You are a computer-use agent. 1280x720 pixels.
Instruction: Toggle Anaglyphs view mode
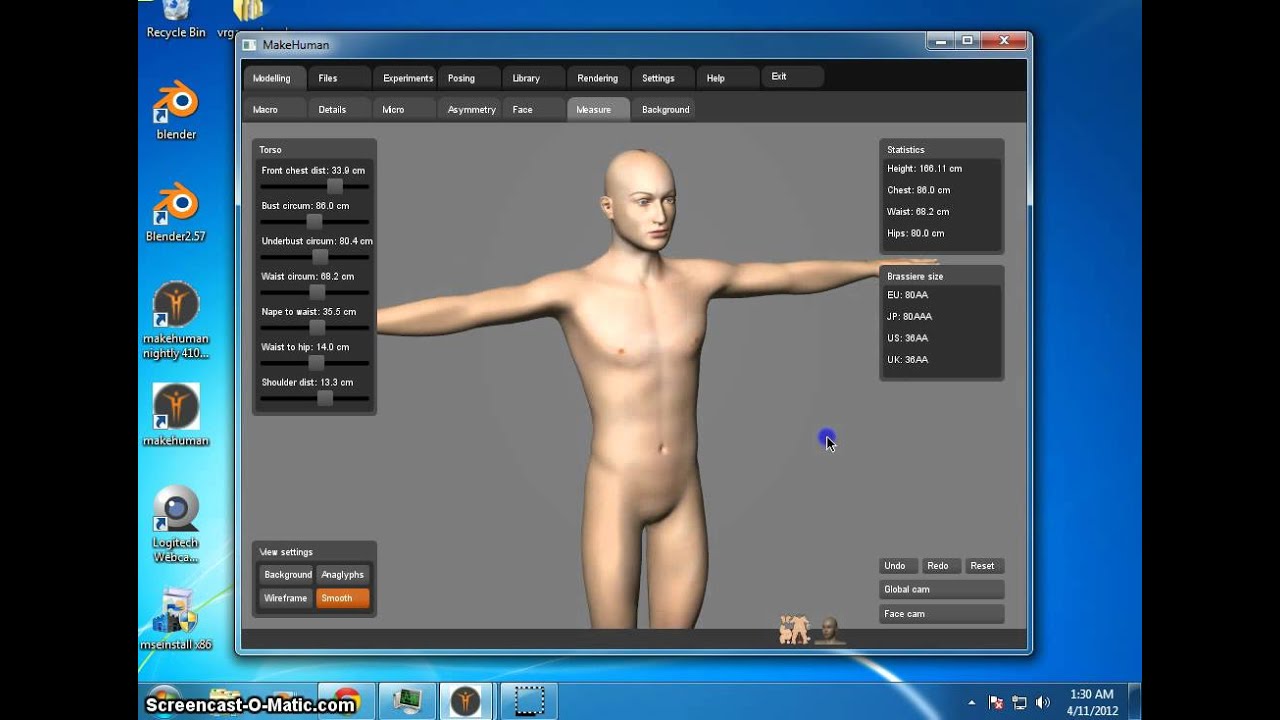(x=343, y=575)
